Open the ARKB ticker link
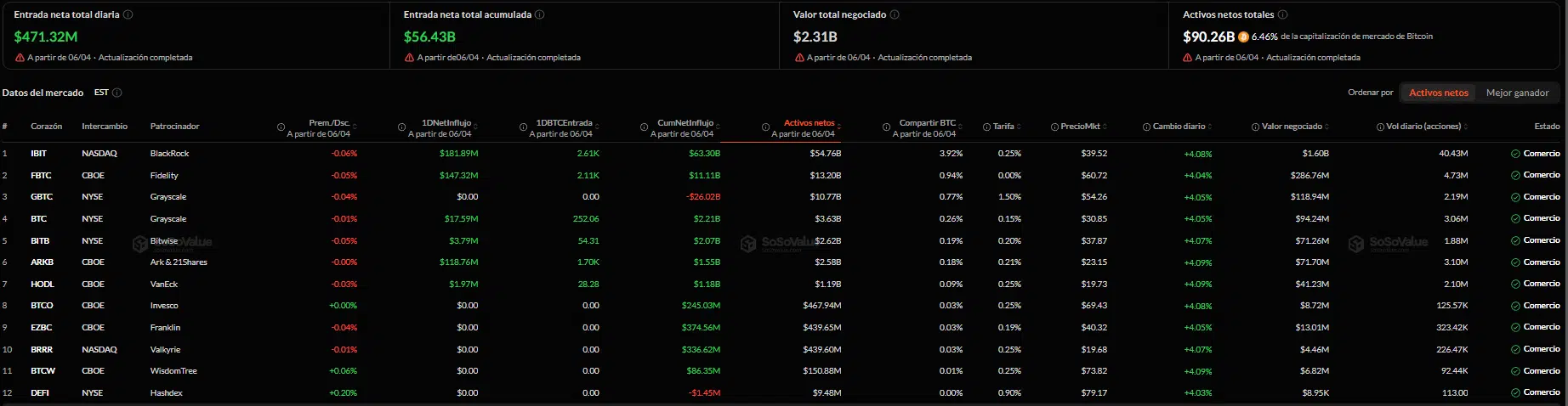This screenshot has width=1568, height=406. 42,262
